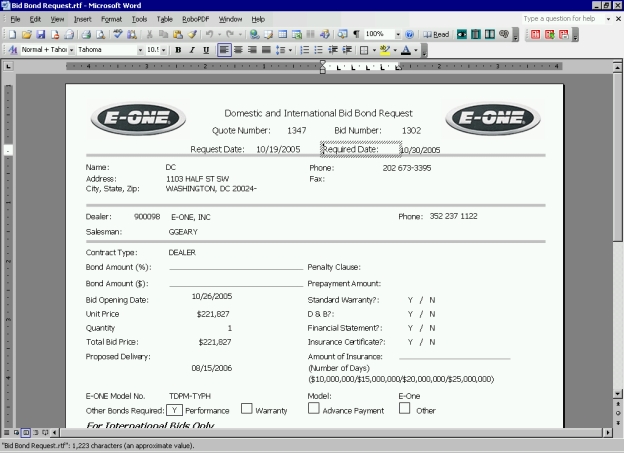Screen dimensions: 624x453
Task: Open the Format menu
Action: pos(111,19)
